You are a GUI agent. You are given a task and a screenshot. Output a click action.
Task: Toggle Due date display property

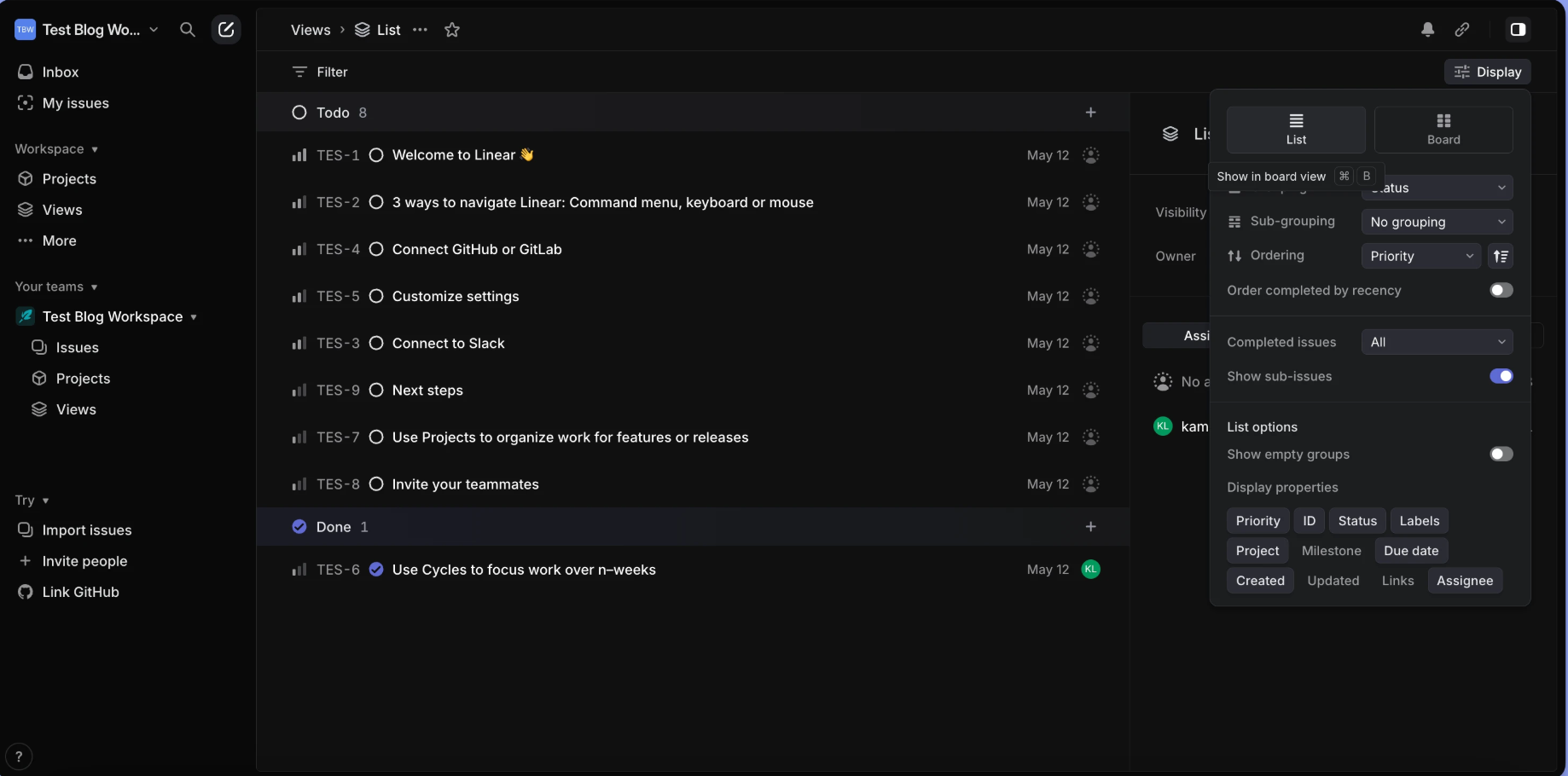[x=1411, y=551]
